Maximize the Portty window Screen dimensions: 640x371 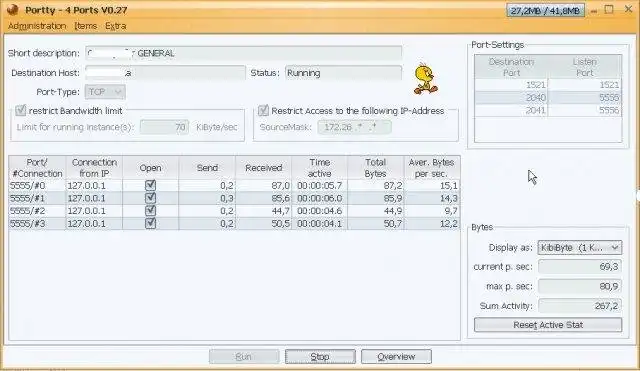(609, 9)
